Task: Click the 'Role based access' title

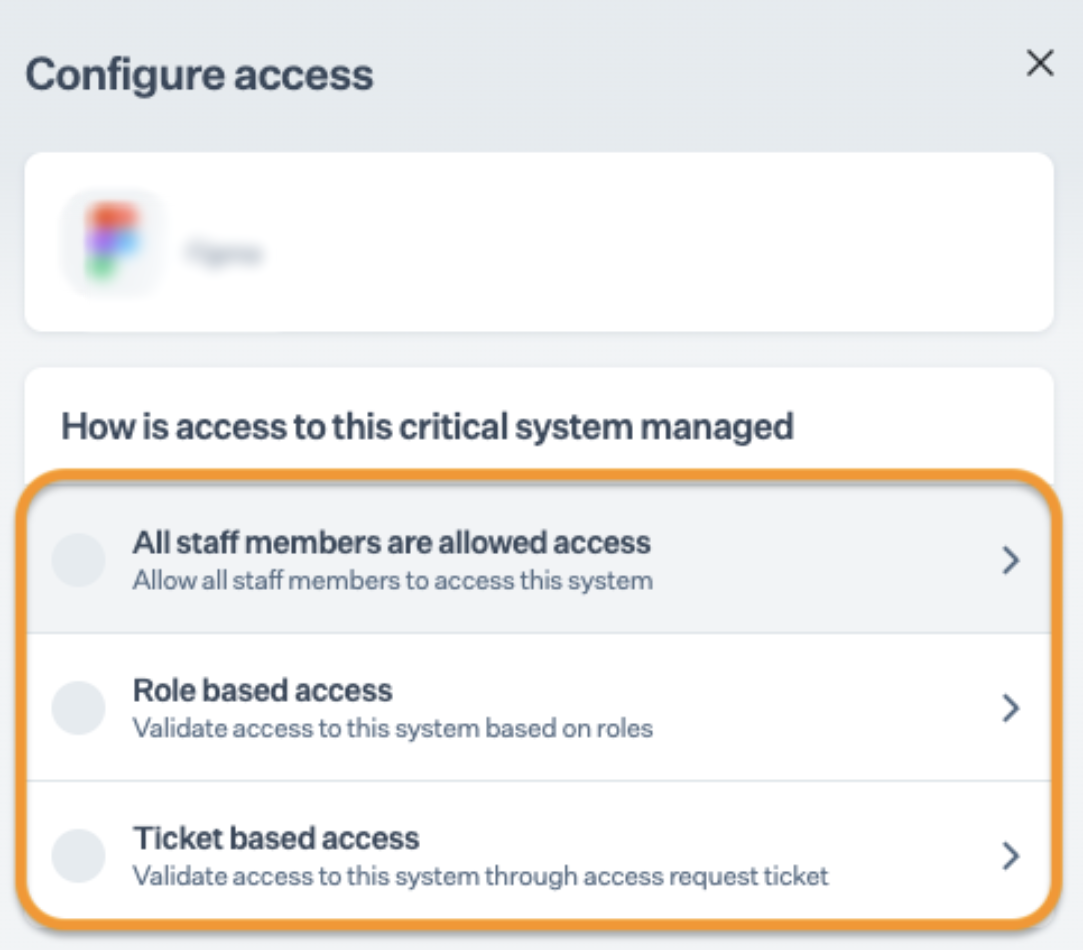Action: click(262, 691)
